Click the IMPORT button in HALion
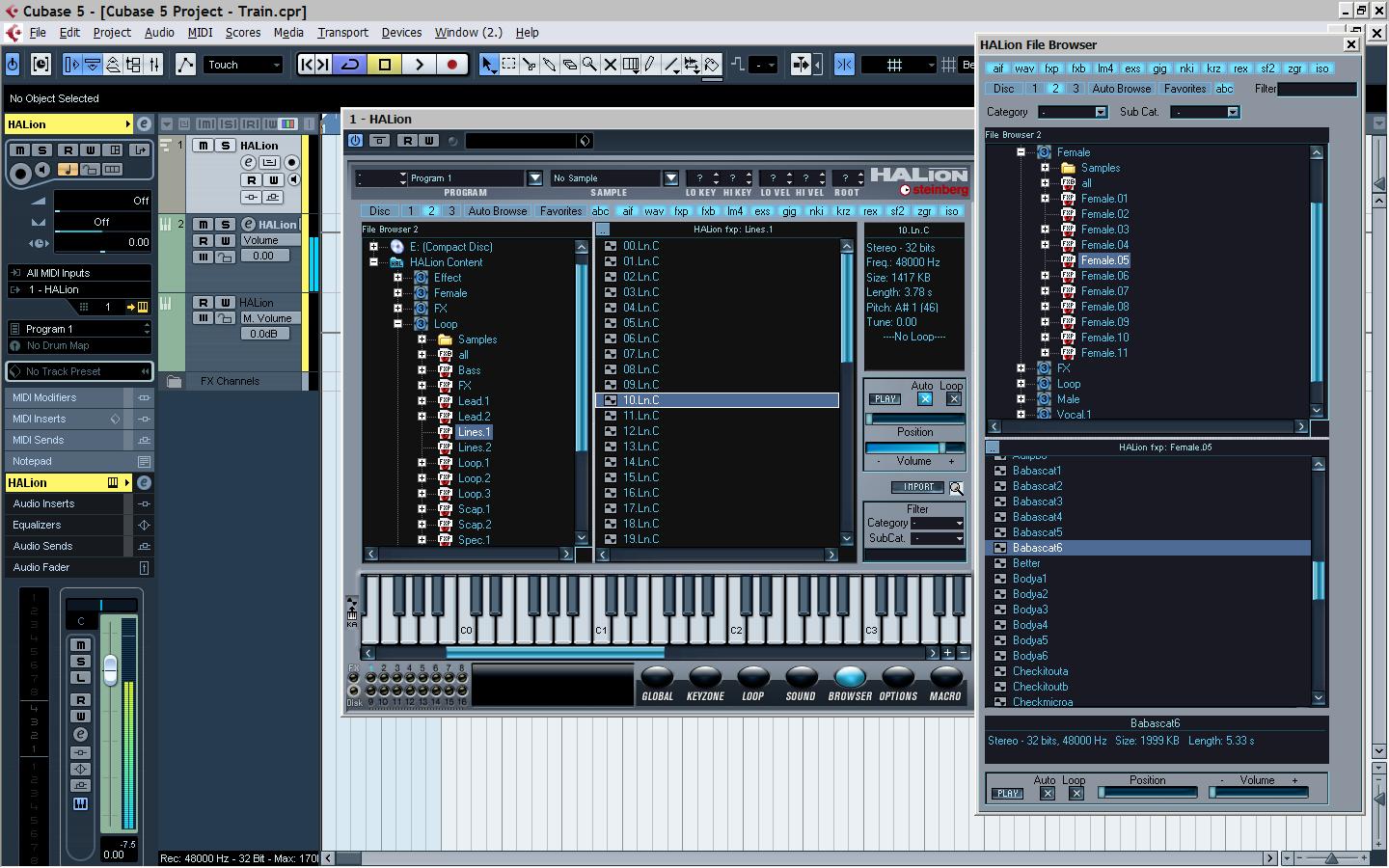1389x868 pixels. [918, 488]
